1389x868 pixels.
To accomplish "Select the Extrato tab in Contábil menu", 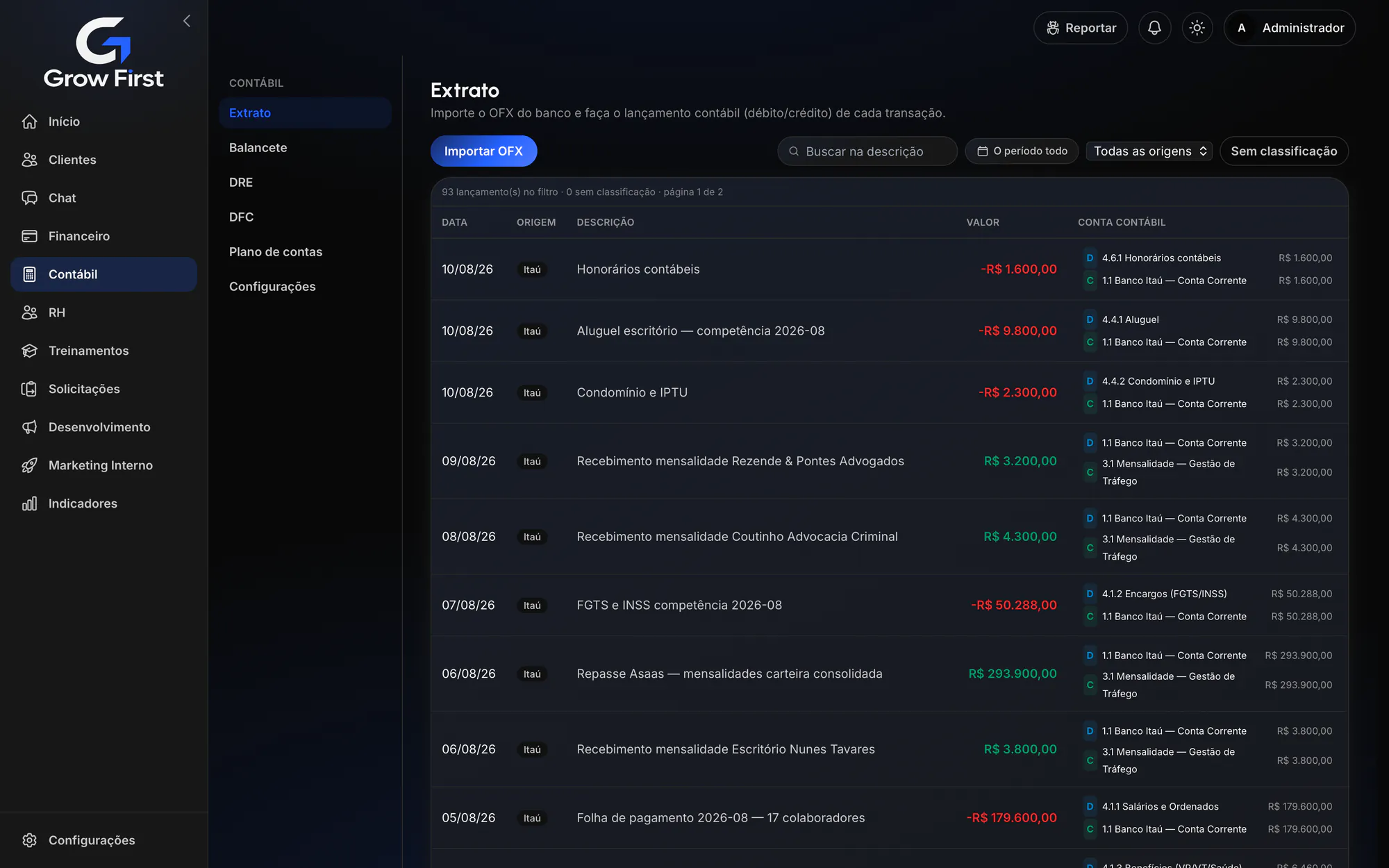I will 305,112.
